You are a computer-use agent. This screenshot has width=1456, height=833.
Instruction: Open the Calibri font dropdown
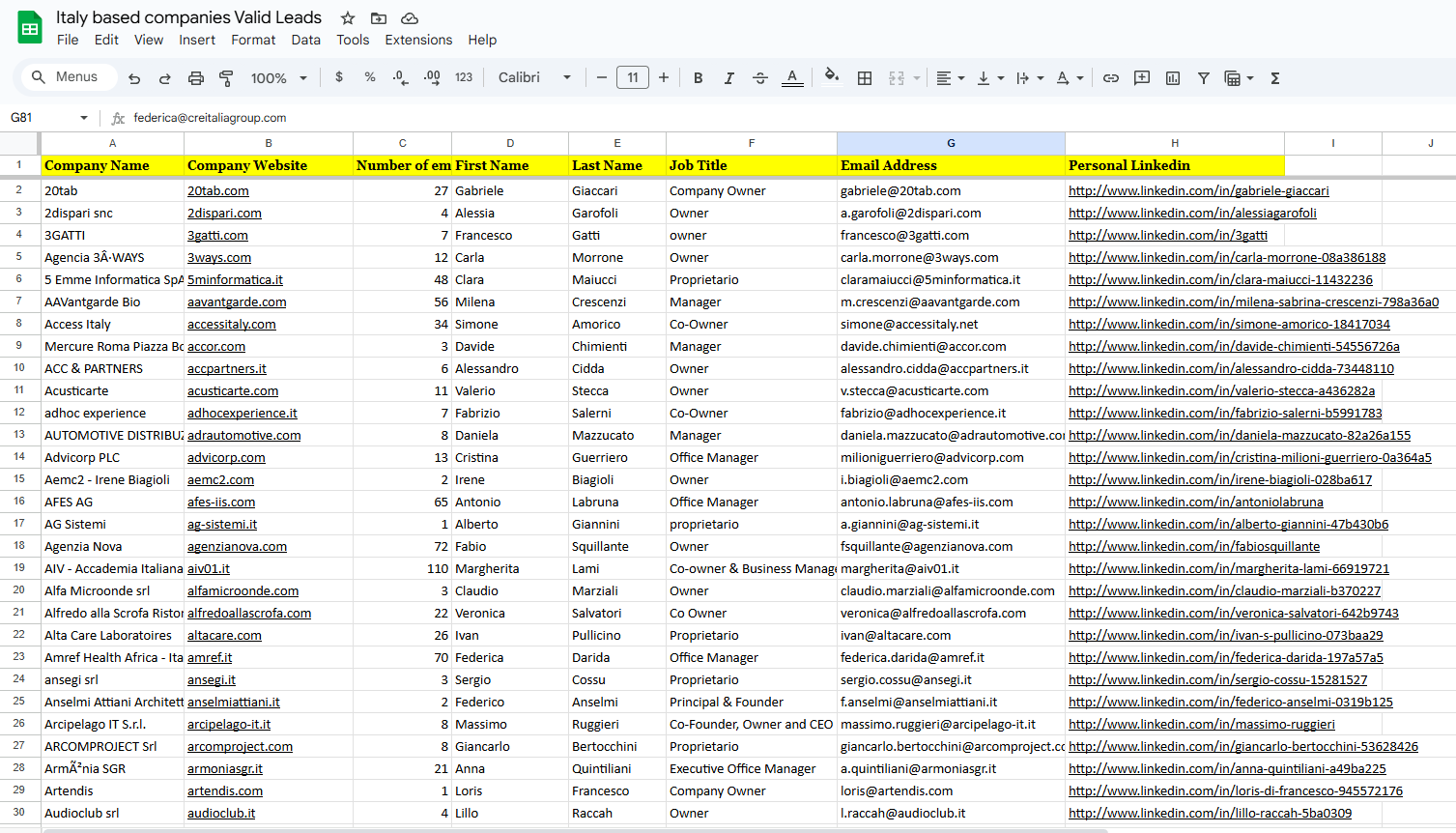pos(534,77)
